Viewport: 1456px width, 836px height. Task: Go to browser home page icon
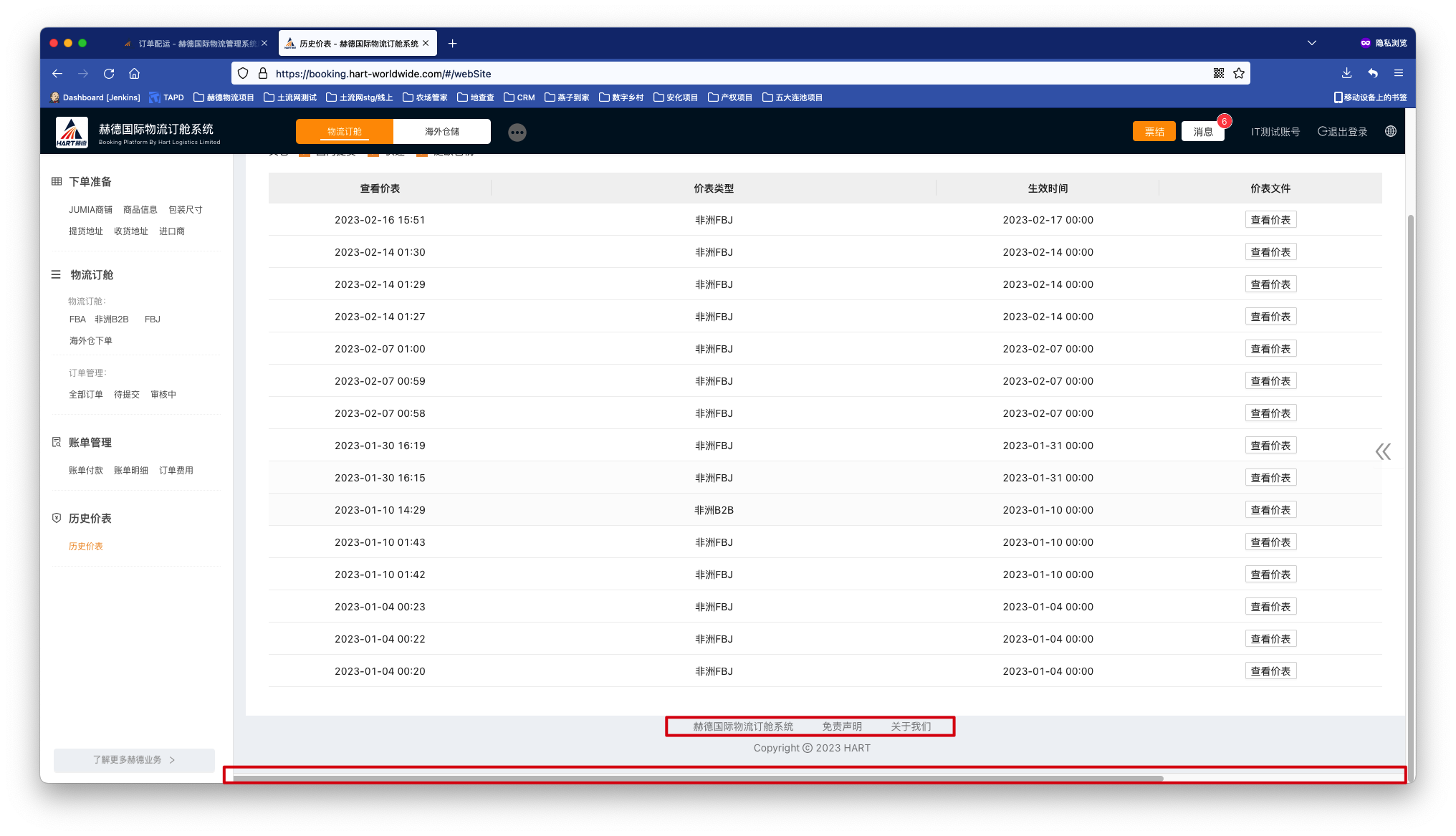pos(134,73)
